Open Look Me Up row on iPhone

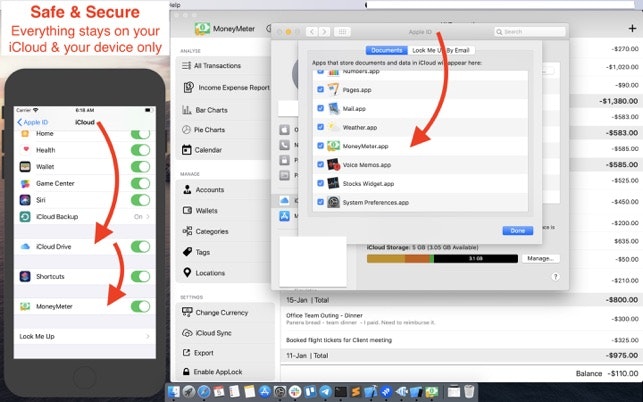(84, 336)
